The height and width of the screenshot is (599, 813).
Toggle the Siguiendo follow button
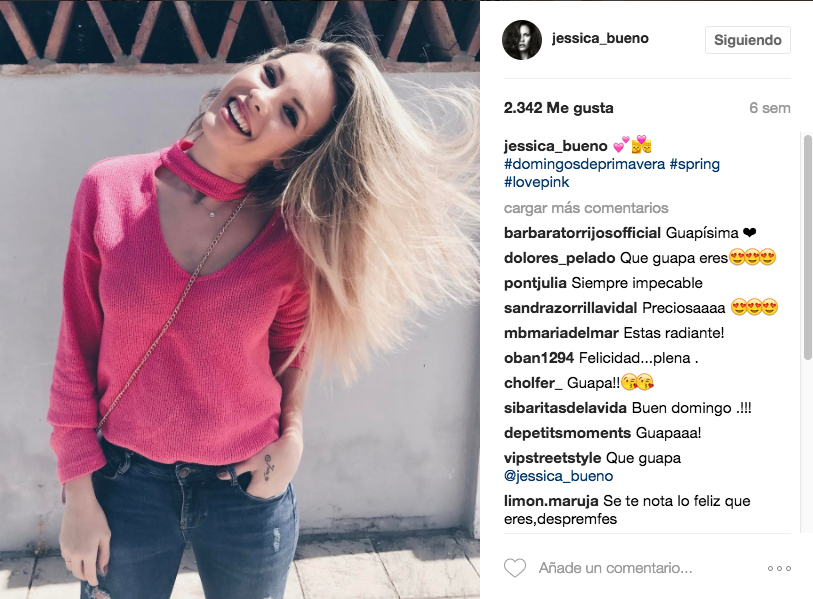coord(748,40)
